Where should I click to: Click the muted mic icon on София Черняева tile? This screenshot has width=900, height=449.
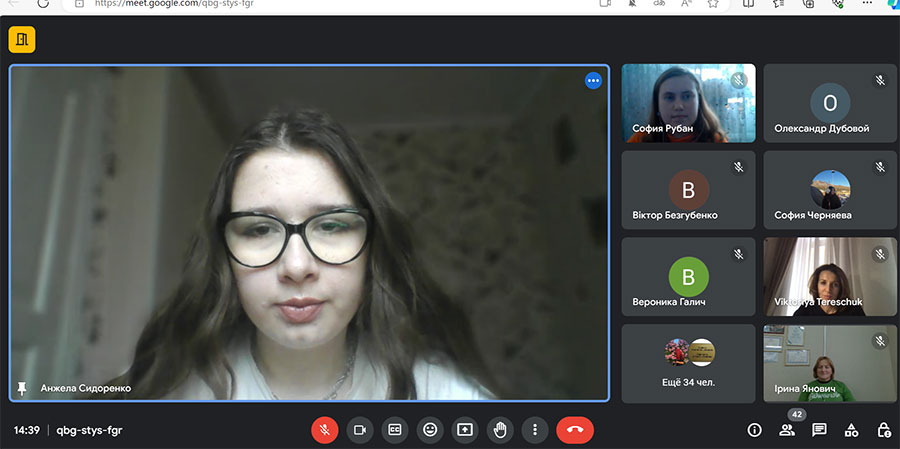(x=880, y=168)
